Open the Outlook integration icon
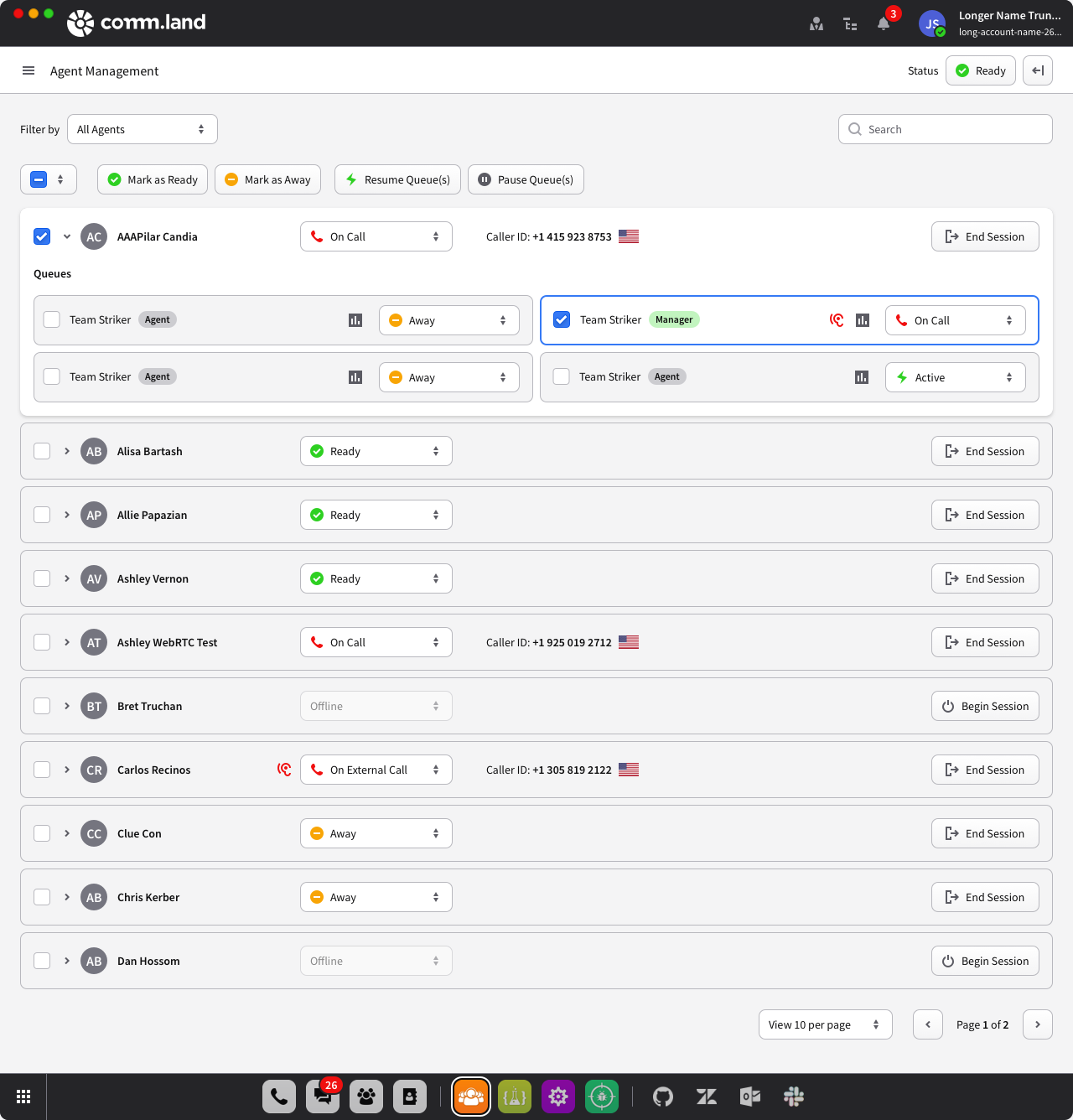 [x=750, y=1097]
